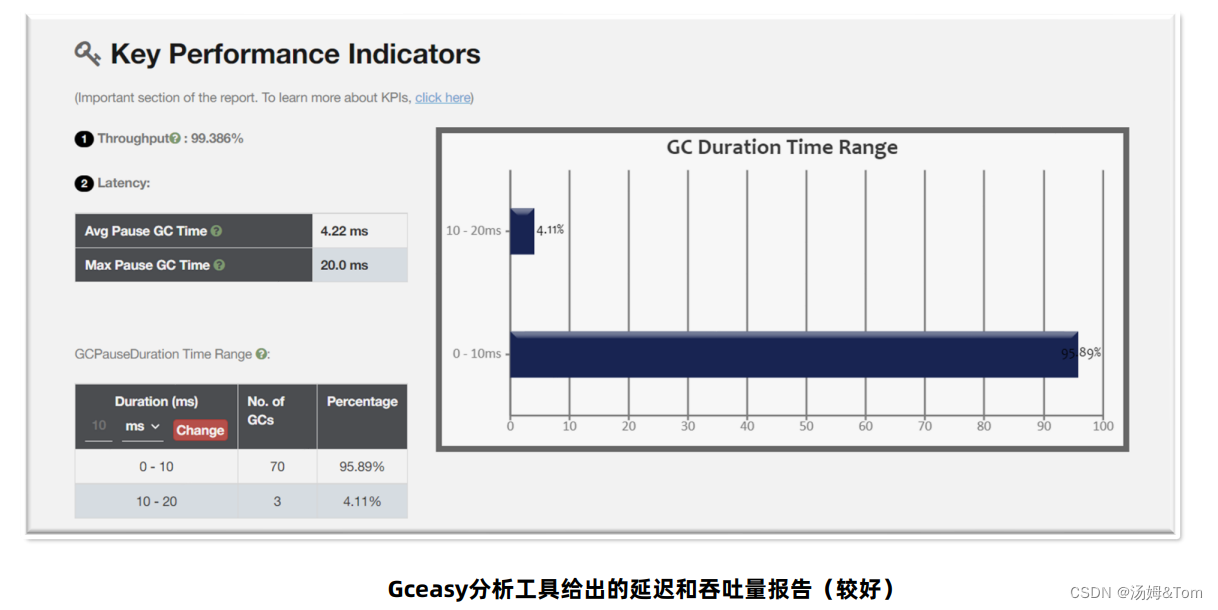Click the Avg Pause GC Time help icon

pos(217,231)
